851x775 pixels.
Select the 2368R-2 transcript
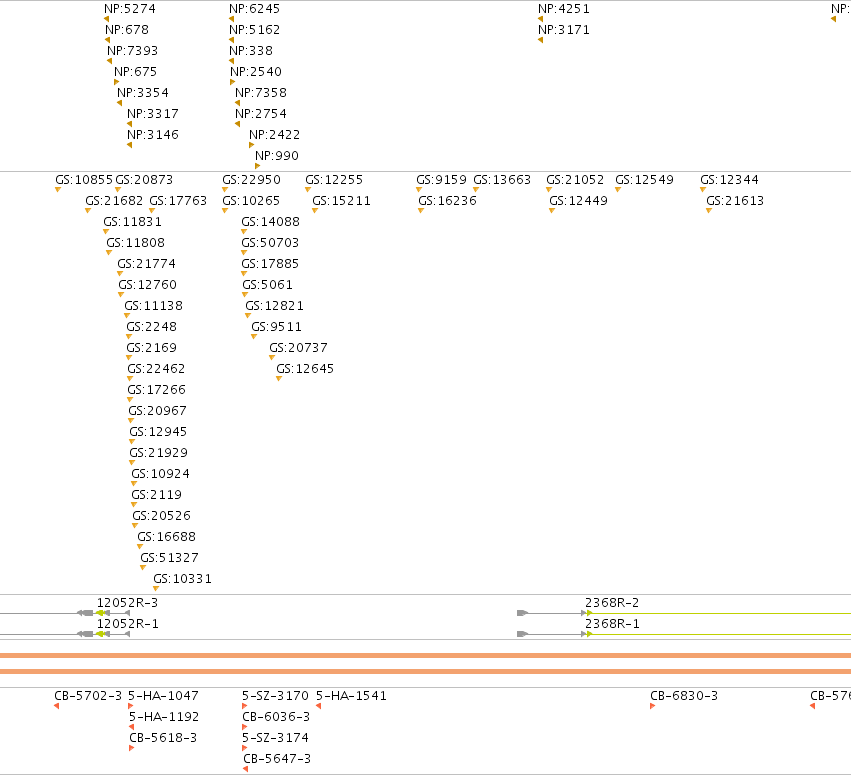coord(612,603)
